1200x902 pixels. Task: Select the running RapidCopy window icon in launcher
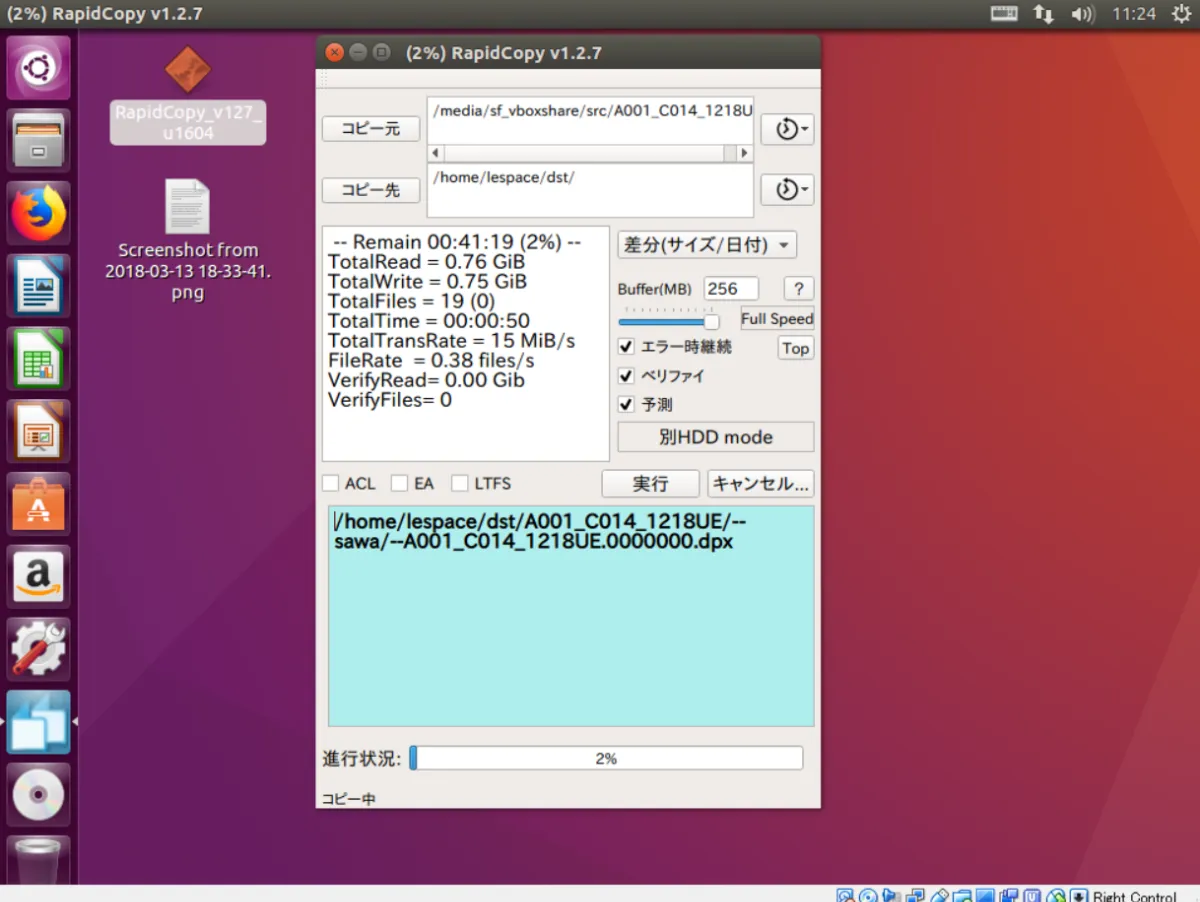(x=39, y=721)
